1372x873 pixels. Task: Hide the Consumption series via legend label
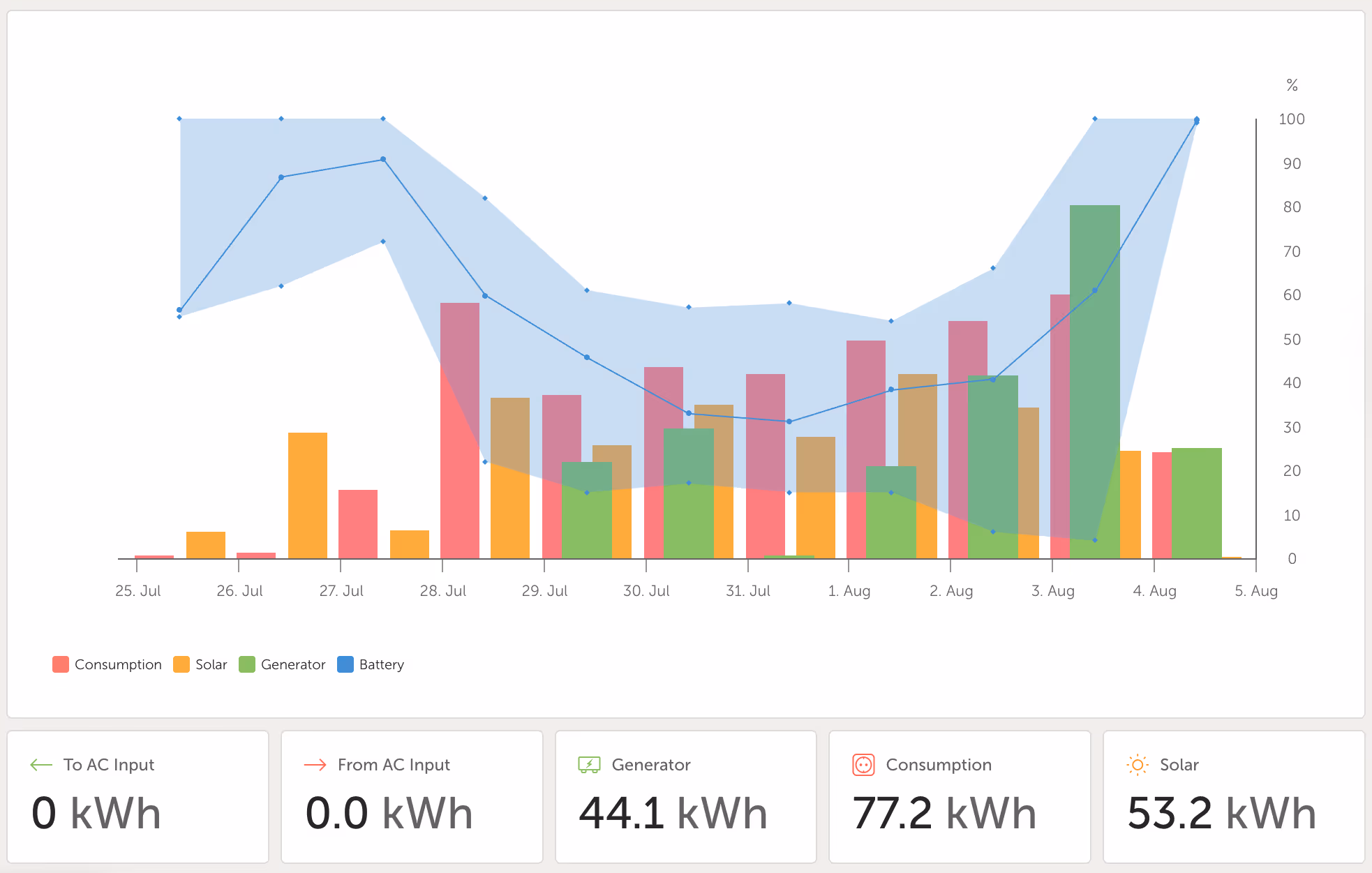(118, 664)
